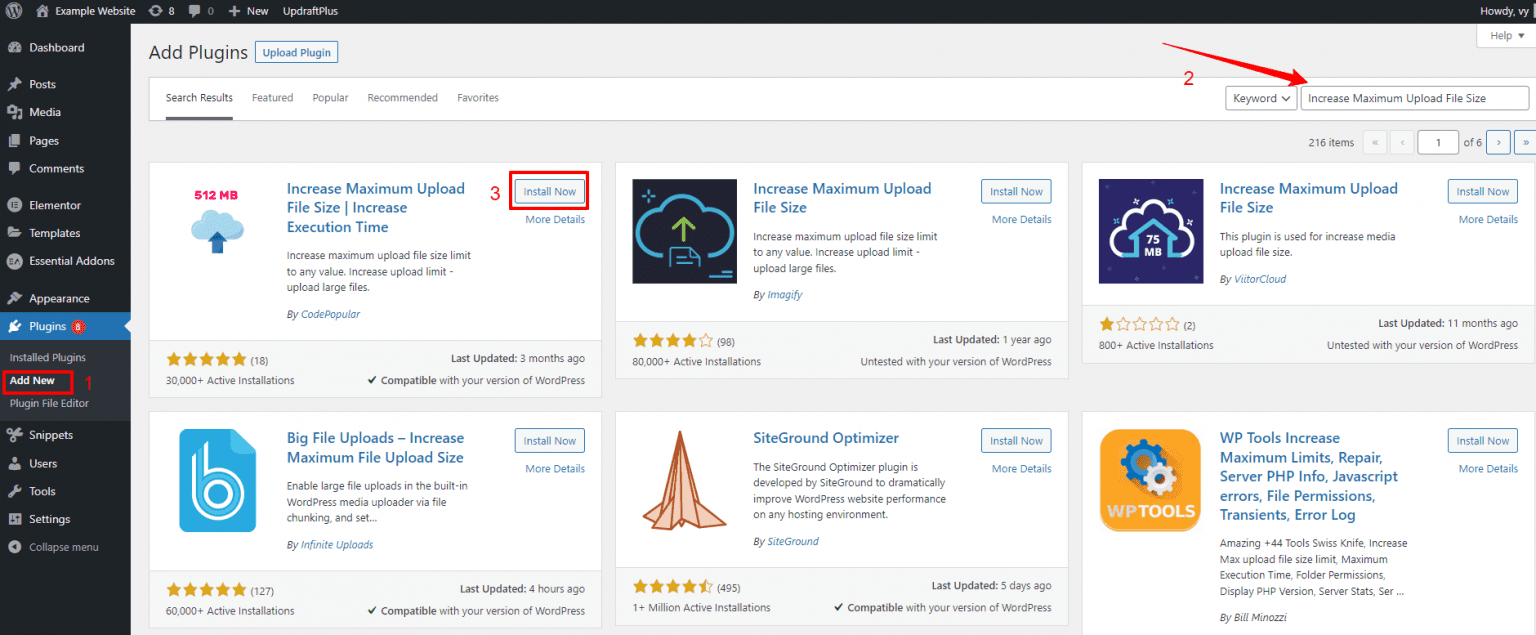Open Templates folder icon in sidebar
1536x635 pixels.
[x=15, y=233]
